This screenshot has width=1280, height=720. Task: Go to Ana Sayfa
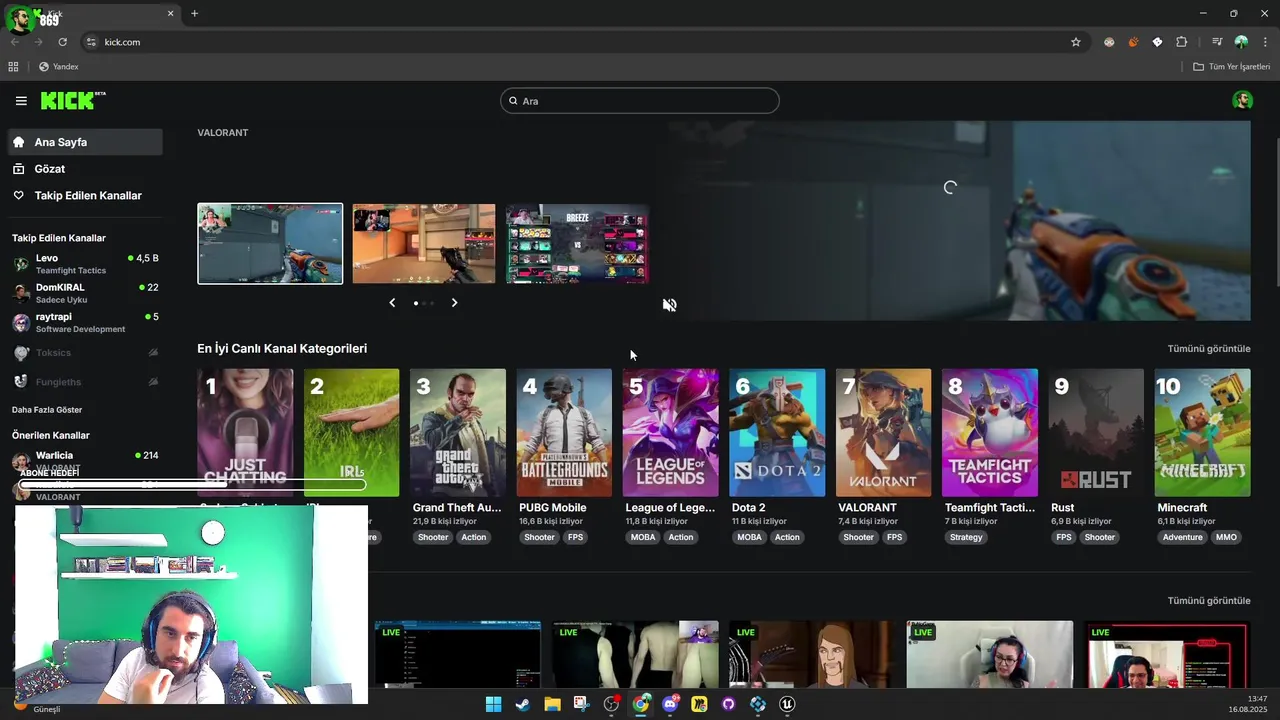[85, 142]
